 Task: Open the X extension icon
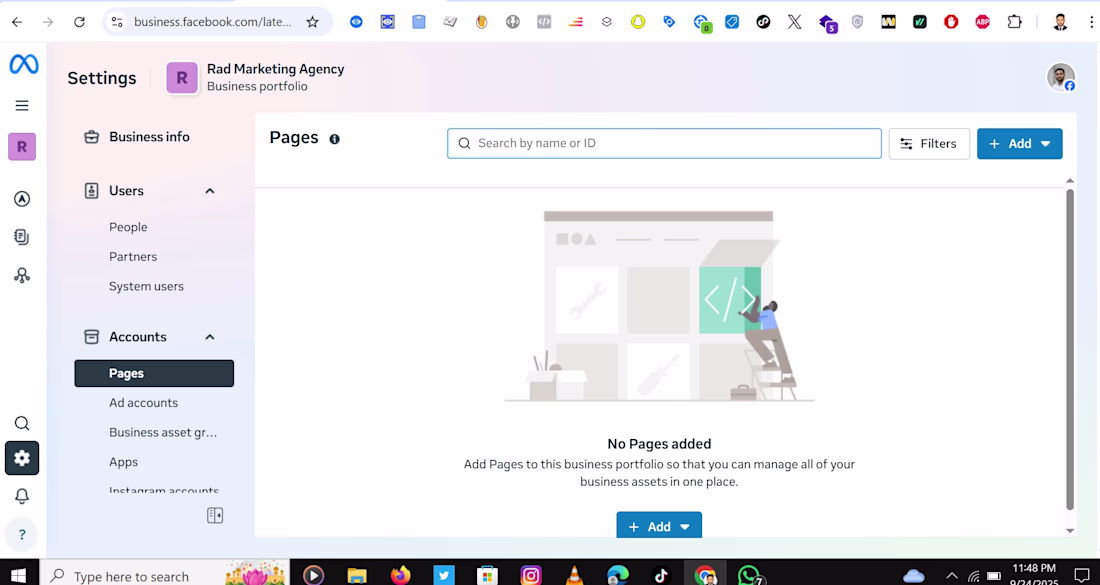click(x=794, y=22)
